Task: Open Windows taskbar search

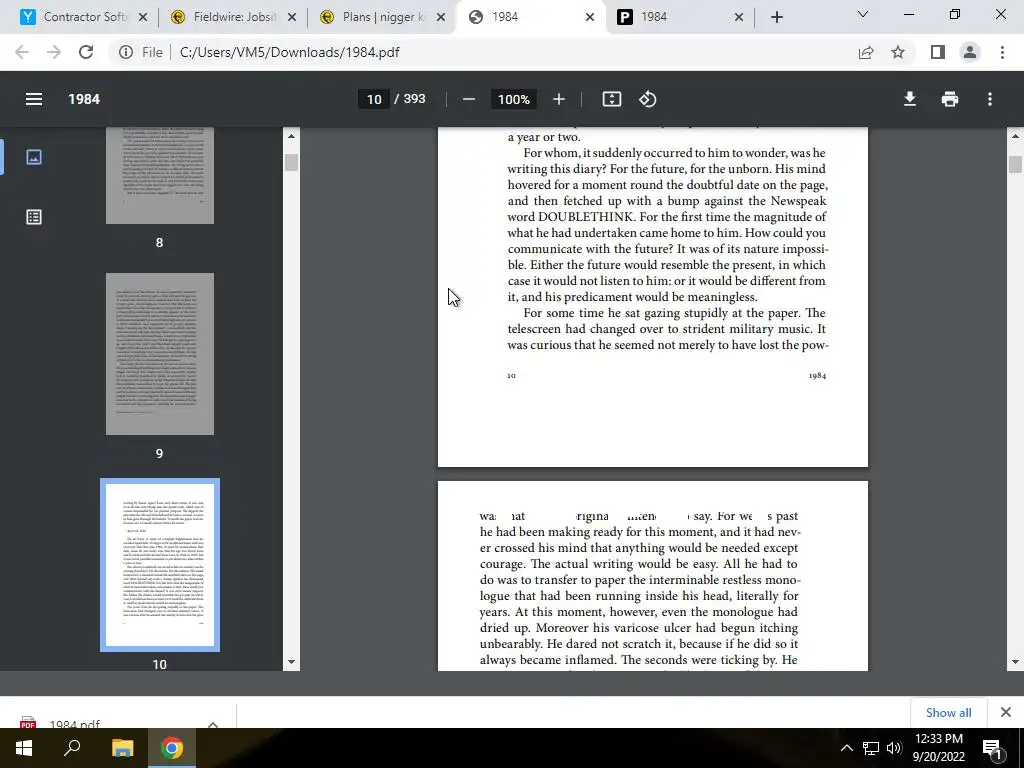Action: pyautogui.click(x=72, y=748)
